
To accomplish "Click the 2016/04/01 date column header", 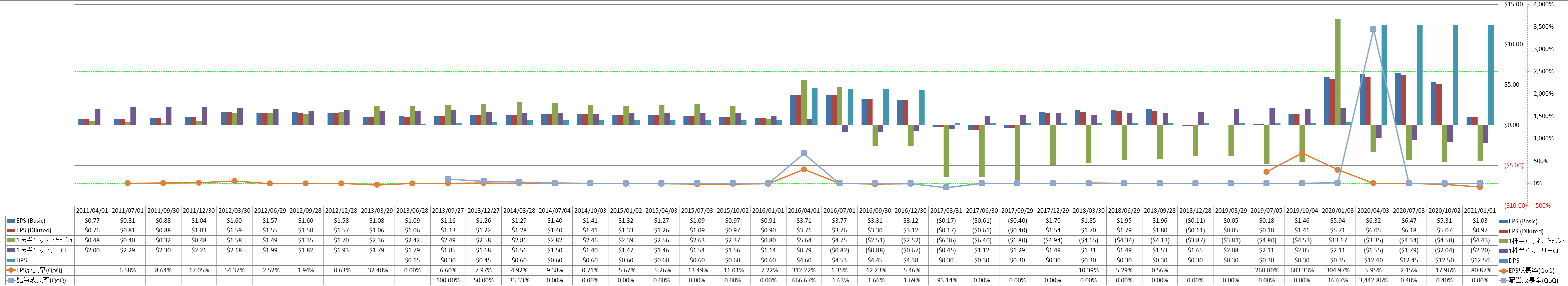I will pos(804,211).
